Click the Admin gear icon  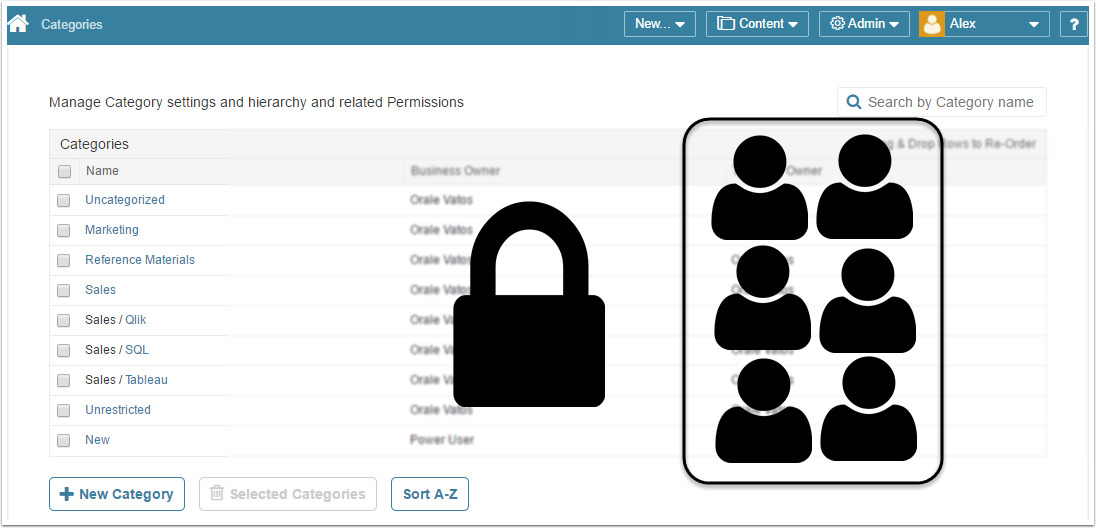(837, 24)
